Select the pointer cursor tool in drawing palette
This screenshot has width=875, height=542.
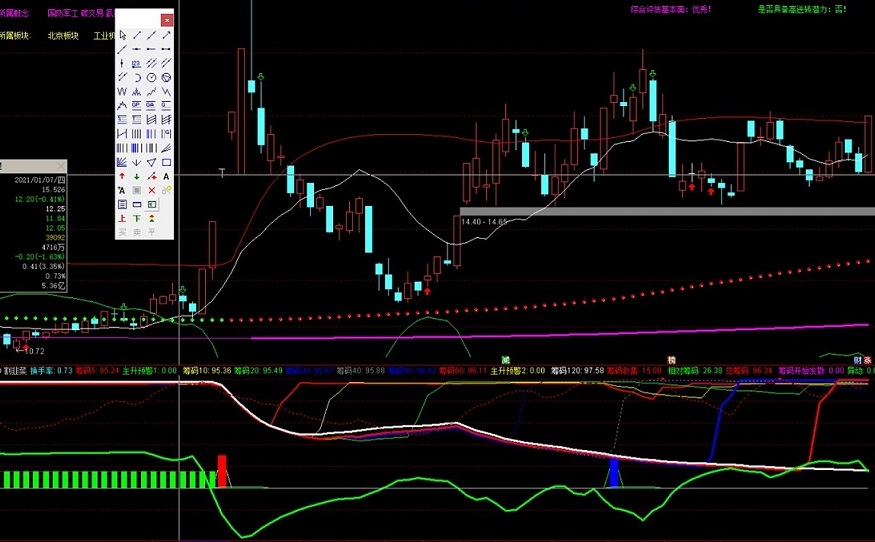122,35
